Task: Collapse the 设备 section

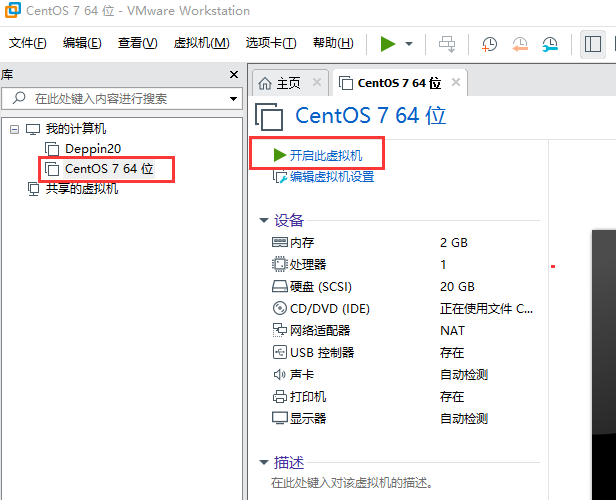Action: pos(264,220)
